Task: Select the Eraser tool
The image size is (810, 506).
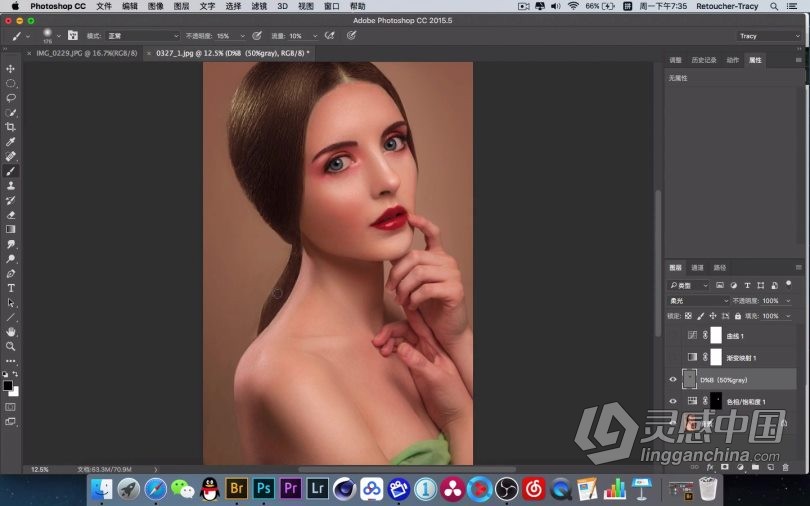Action: (x=10, y=215)
